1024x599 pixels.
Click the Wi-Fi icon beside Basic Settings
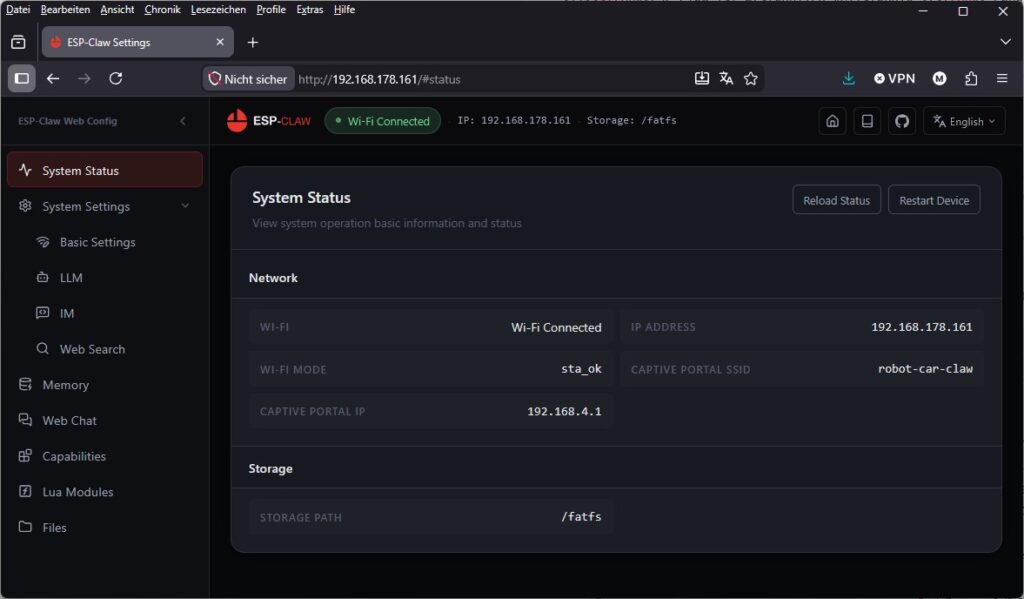(43, 242)
